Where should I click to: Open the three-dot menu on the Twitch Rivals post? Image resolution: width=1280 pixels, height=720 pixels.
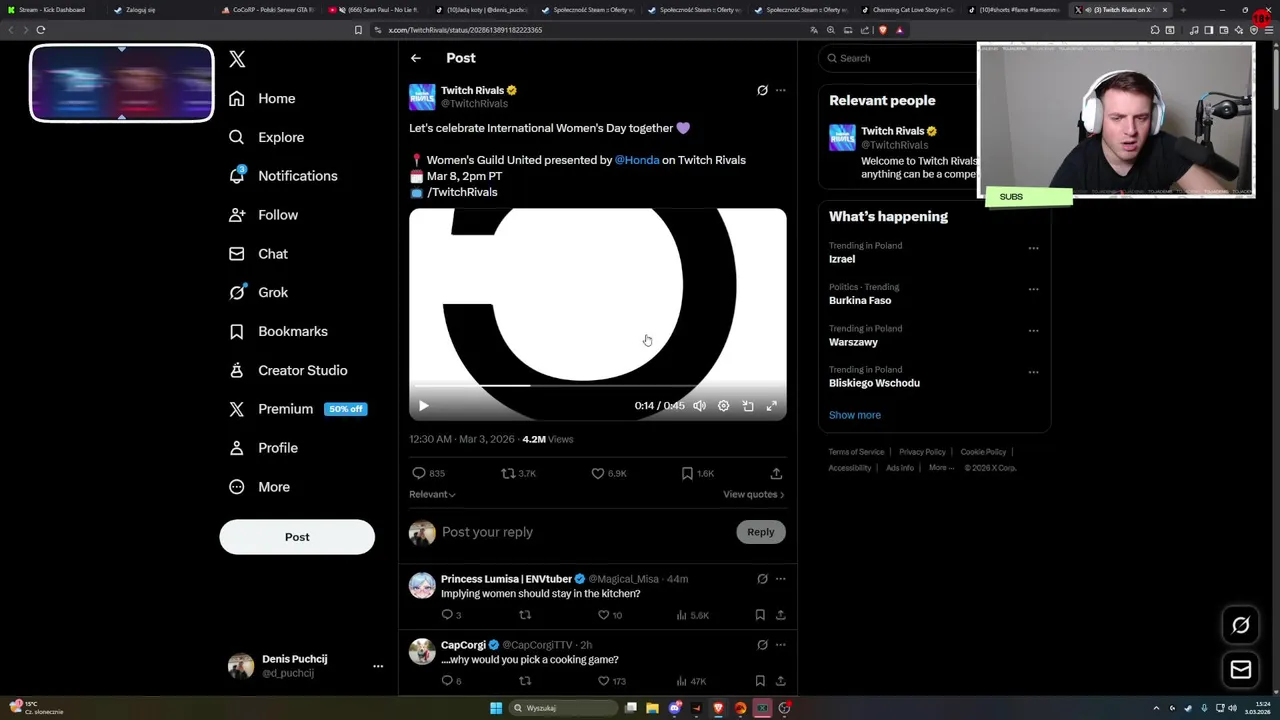coord(781,90)
